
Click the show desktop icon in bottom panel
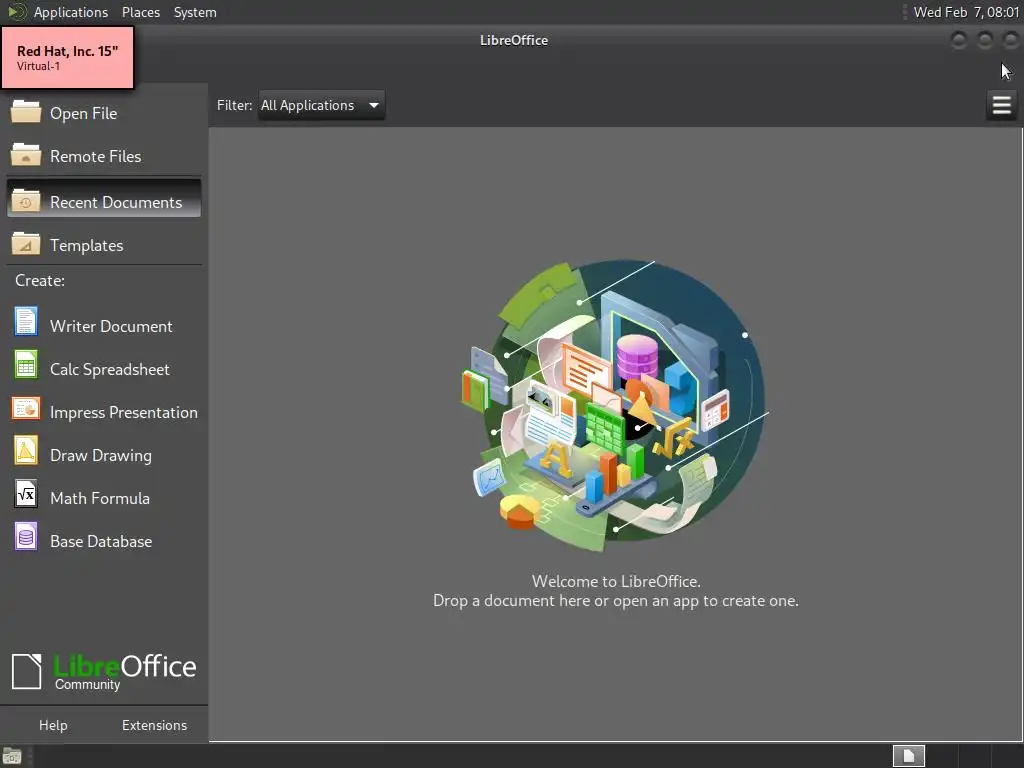coord(12,757)
